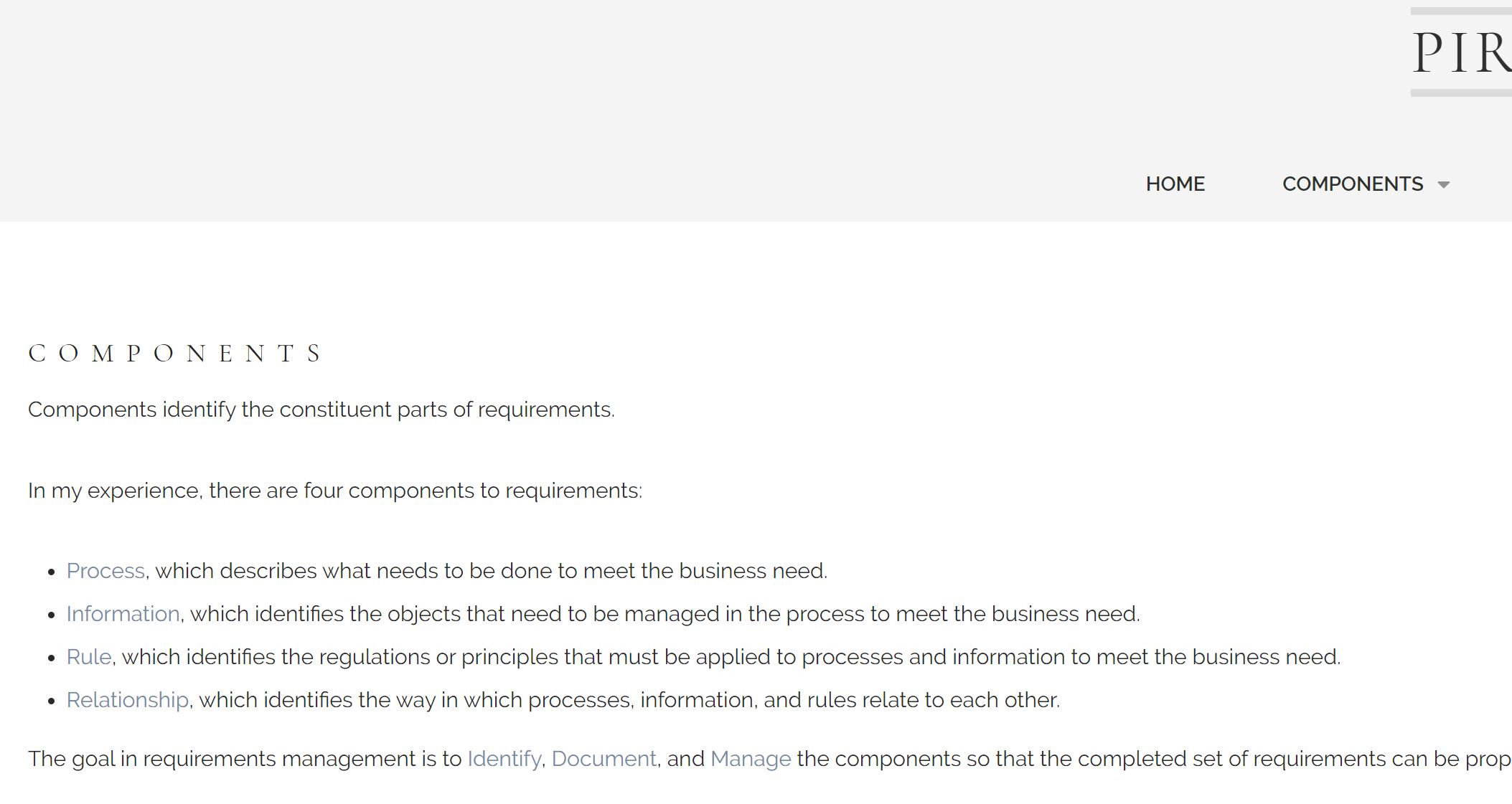Click the 'In my experience' paragraph
The width and height of the screenshot is (1512, 804).
pos(334,491)
